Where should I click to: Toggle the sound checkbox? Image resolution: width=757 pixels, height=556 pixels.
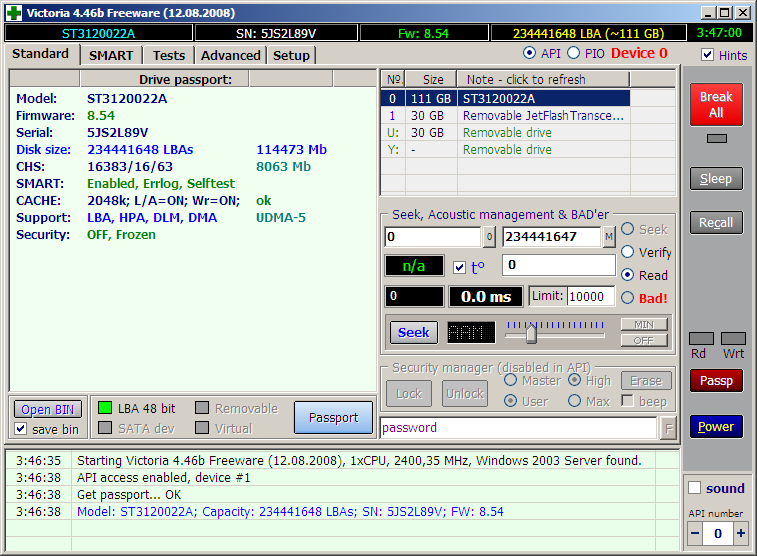click(x=694, y=487)
